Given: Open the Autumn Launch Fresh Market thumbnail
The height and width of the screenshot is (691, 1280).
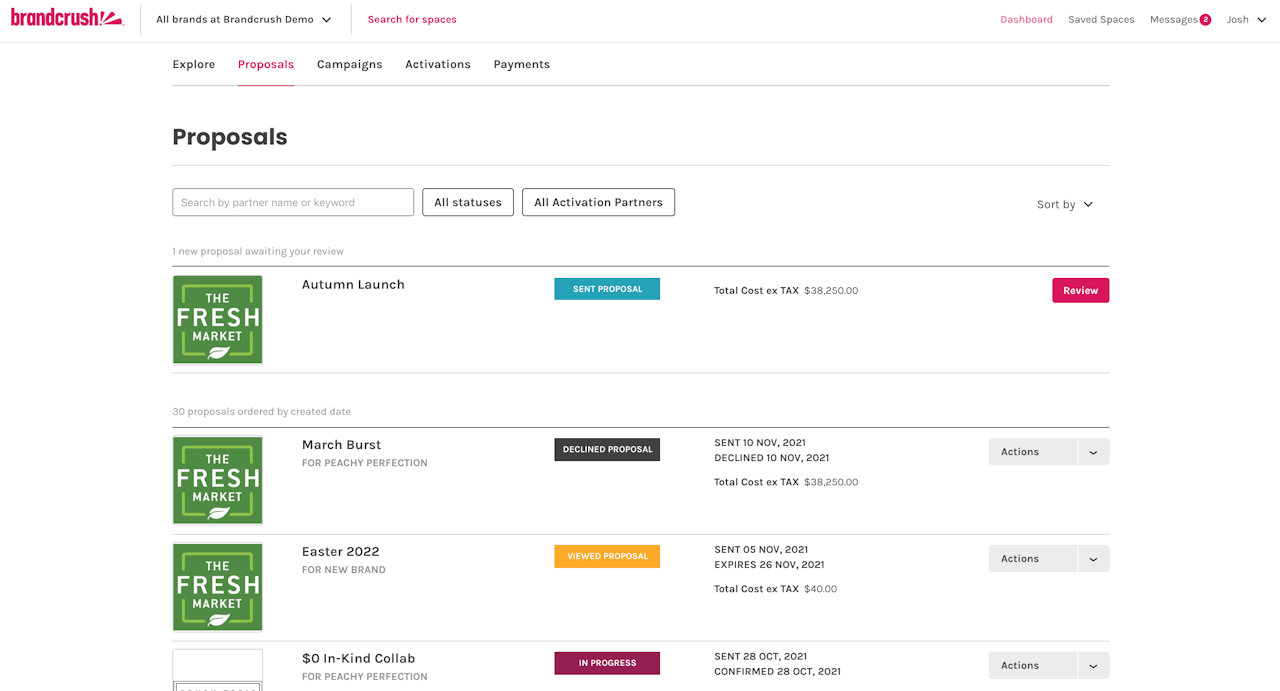Looking at the screenshot, I should click(x=217, y=320).
